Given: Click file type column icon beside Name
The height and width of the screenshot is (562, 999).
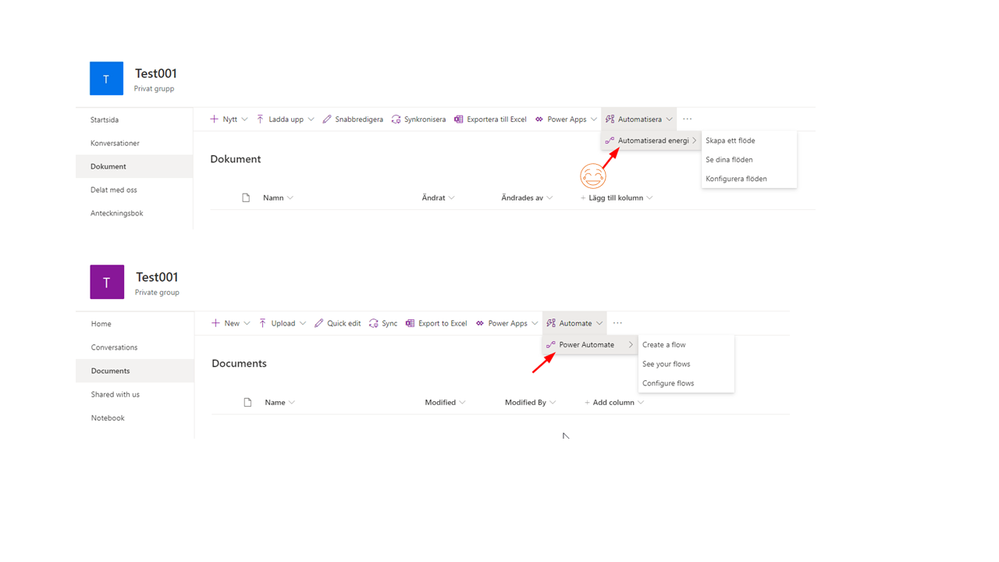Looking at the screenshot, I should click(x=247, y=402).
